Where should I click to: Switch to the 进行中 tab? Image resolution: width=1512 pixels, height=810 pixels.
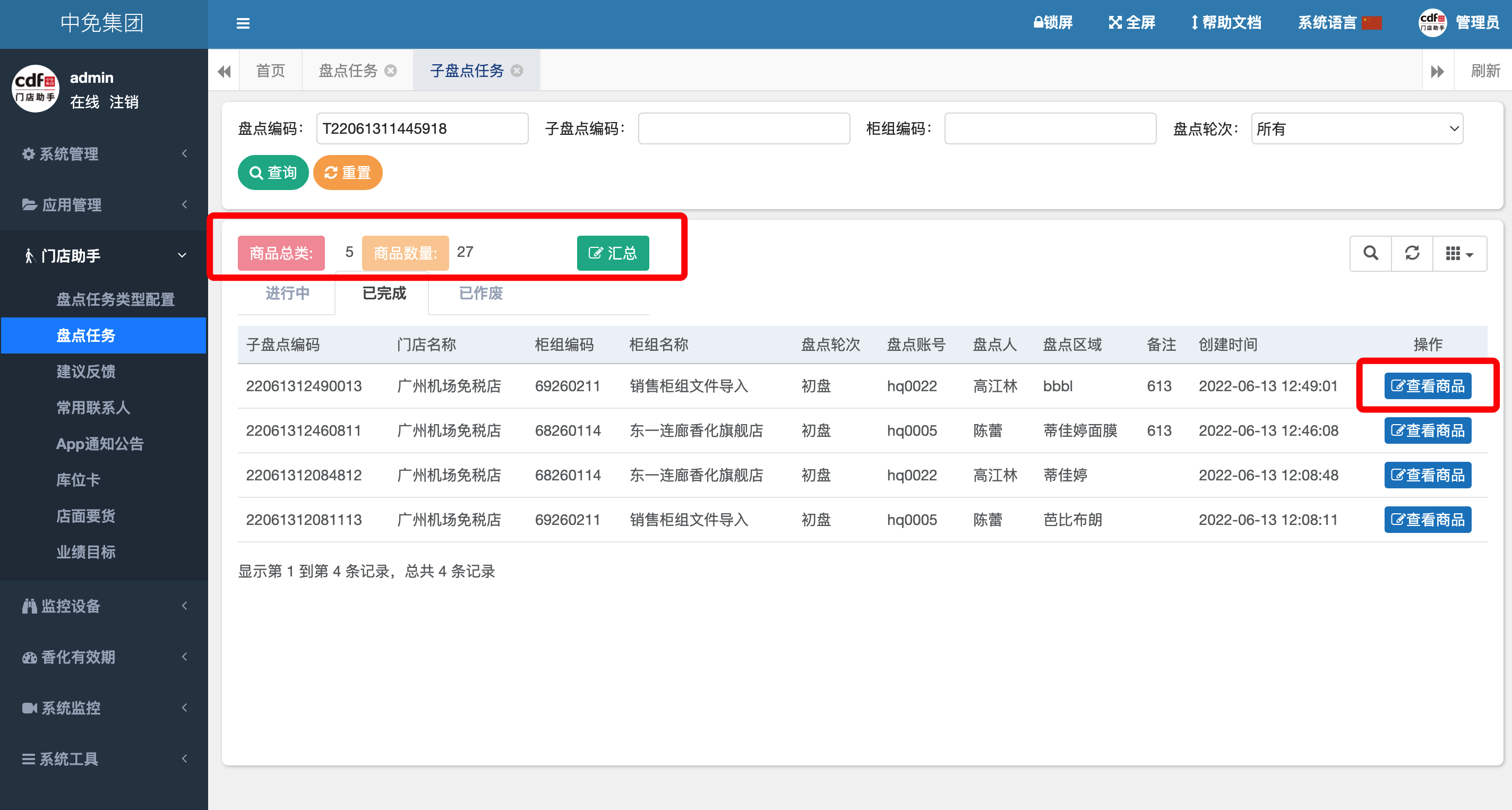(x=287, y=293)
